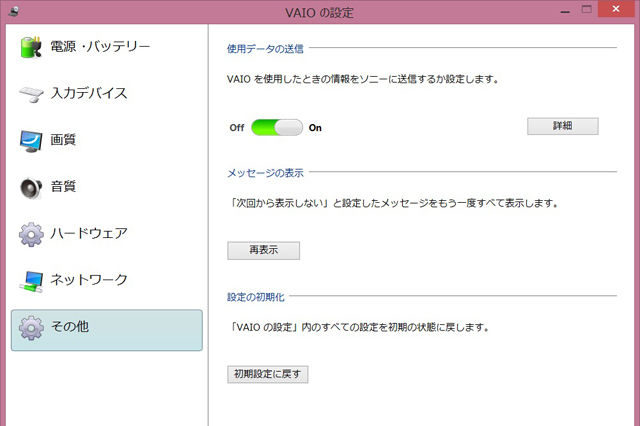Click the VAIO の設定 window title
The width and height of the screenshot is (640, 426).
[x=319, y=13]
